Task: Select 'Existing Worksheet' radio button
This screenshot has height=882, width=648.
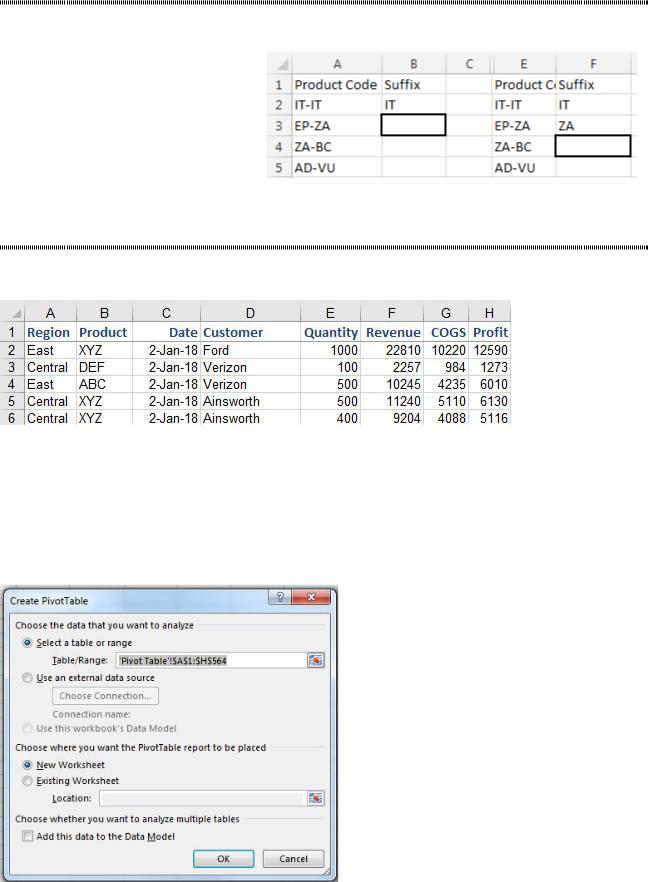Action: click(28, 781)
